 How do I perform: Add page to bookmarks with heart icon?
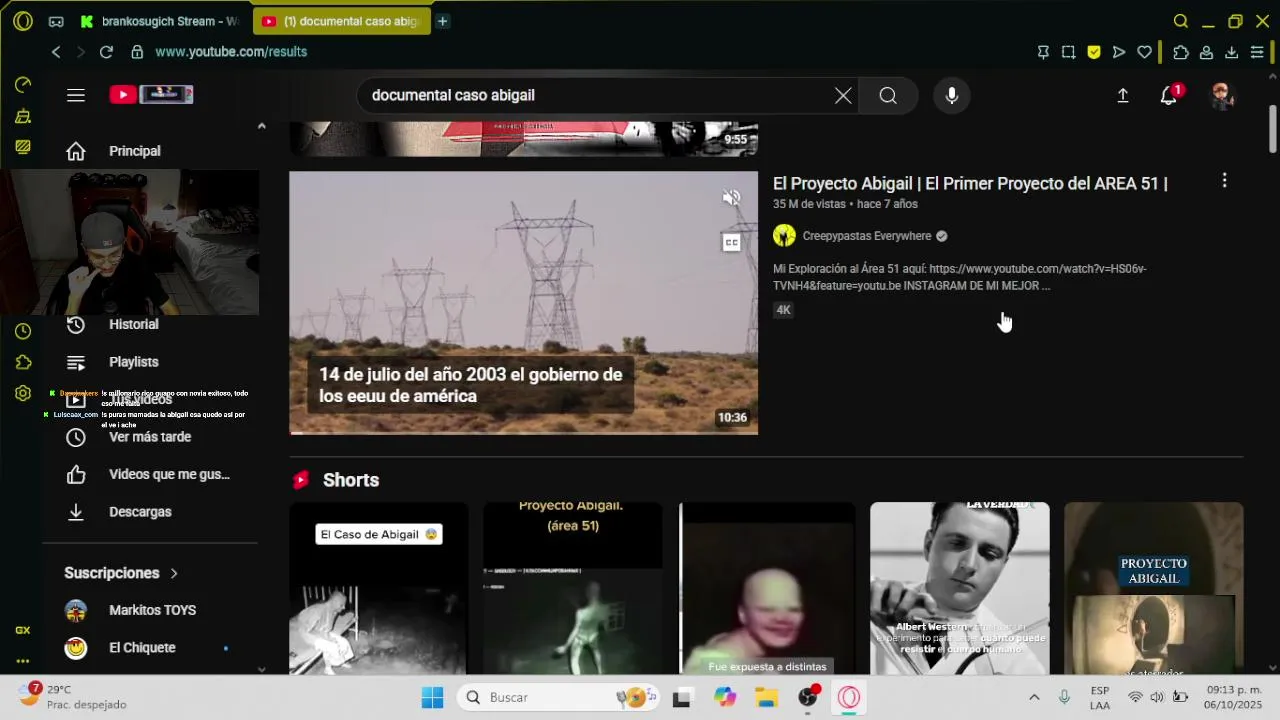(x=1145, y=52)
